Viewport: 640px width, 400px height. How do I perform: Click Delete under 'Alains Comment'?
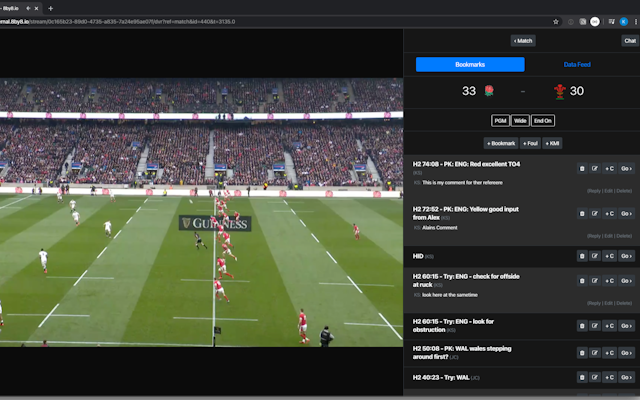pos(624,236)
